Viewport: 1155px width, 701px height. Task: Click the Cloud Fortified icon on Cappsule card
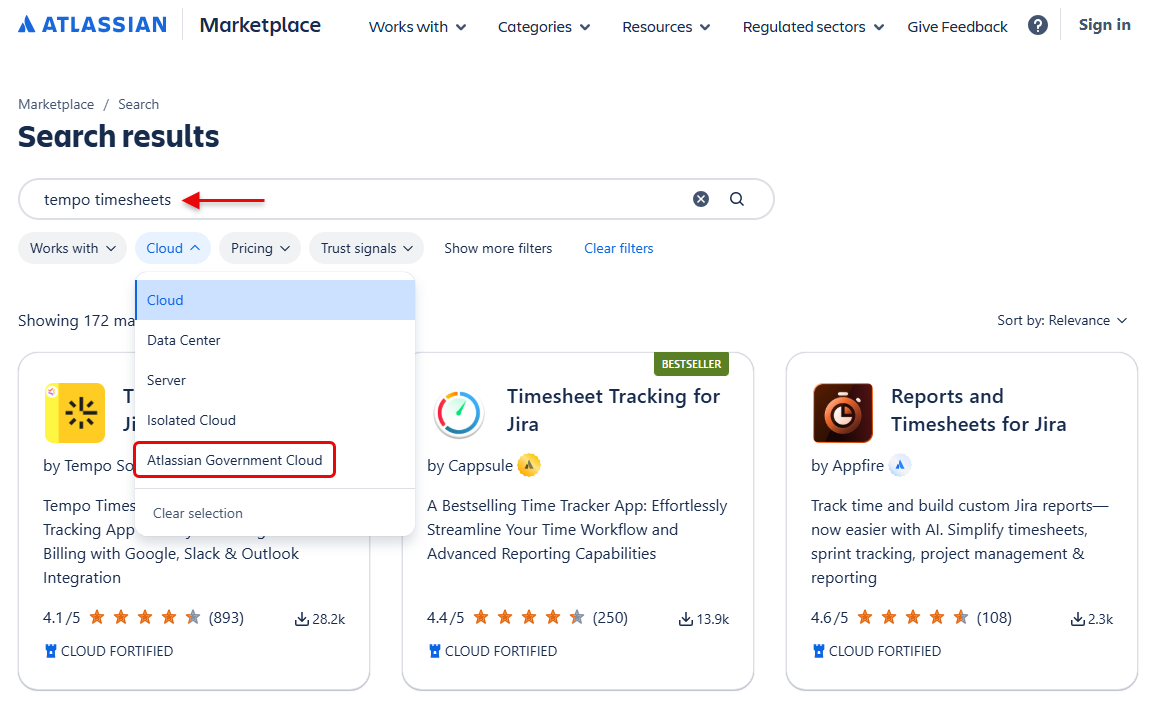(435, 651)
